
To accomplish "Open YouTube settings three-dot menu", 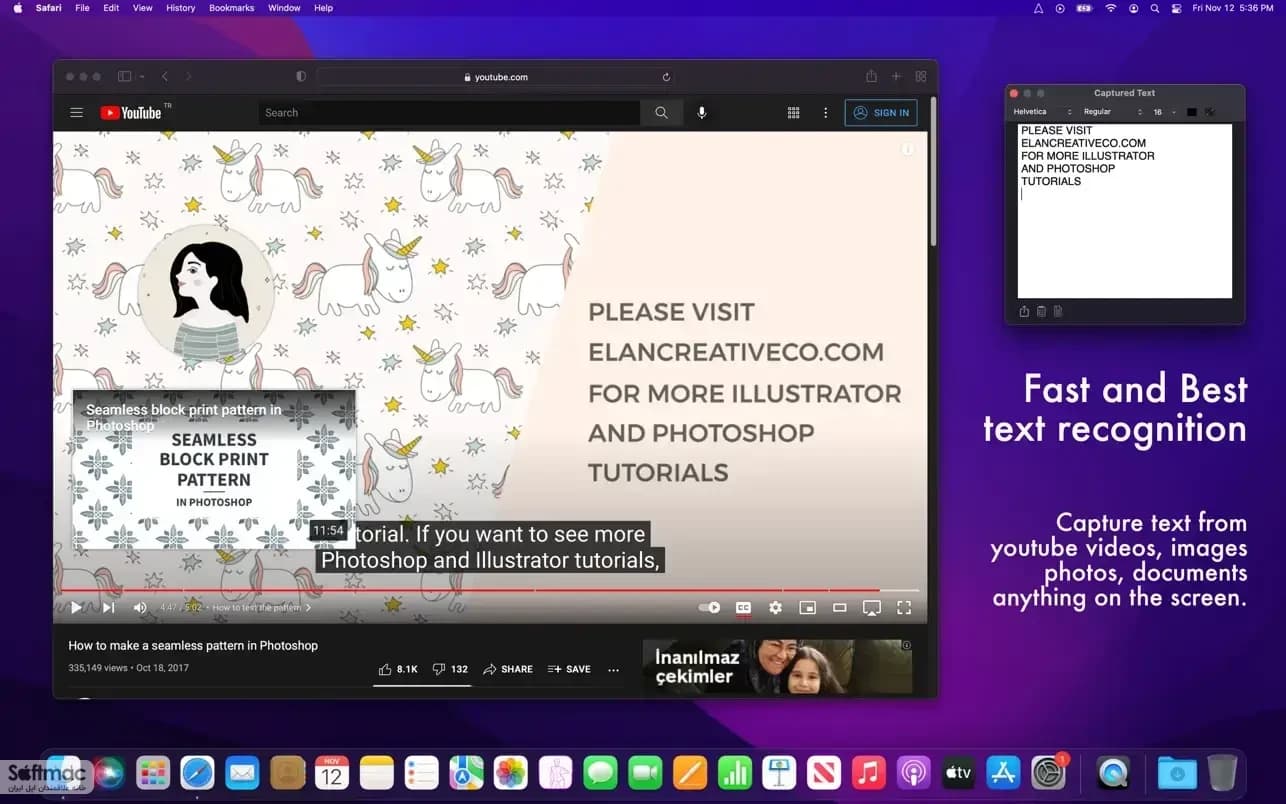I will pos(825,113).
